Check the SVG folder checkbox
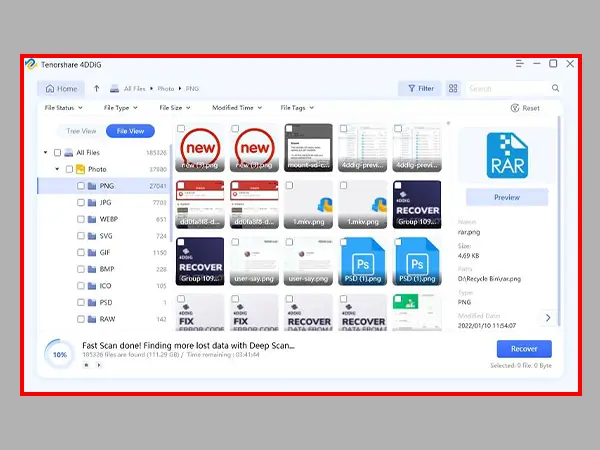Viewport: 600px width, 450px height. coord(81,236)
